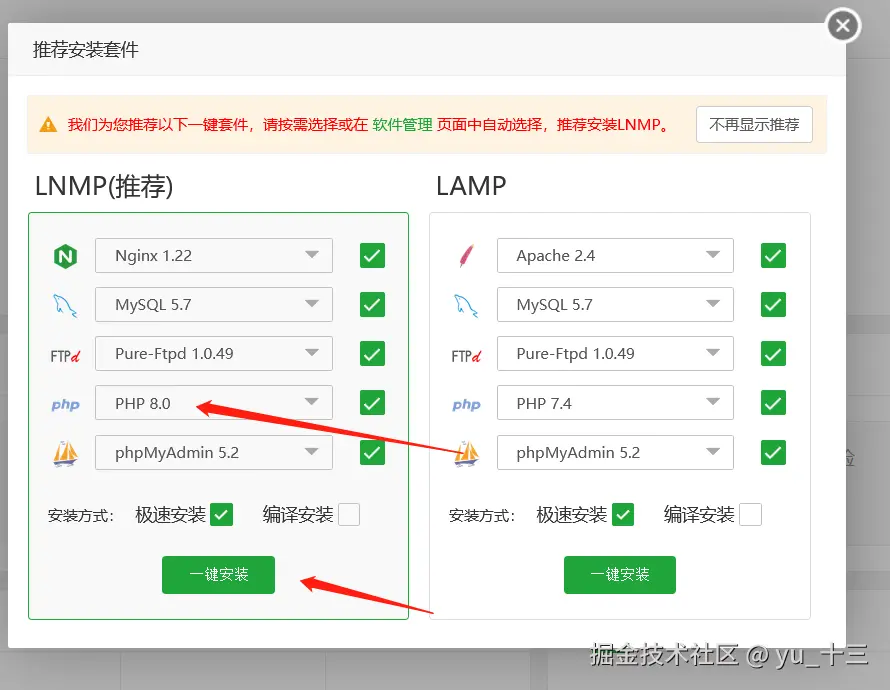This screenshot has height=690, width=890.
Task: Uncheck phpMyAdmin 5.2 in LNMP
Action: [372, 452]
